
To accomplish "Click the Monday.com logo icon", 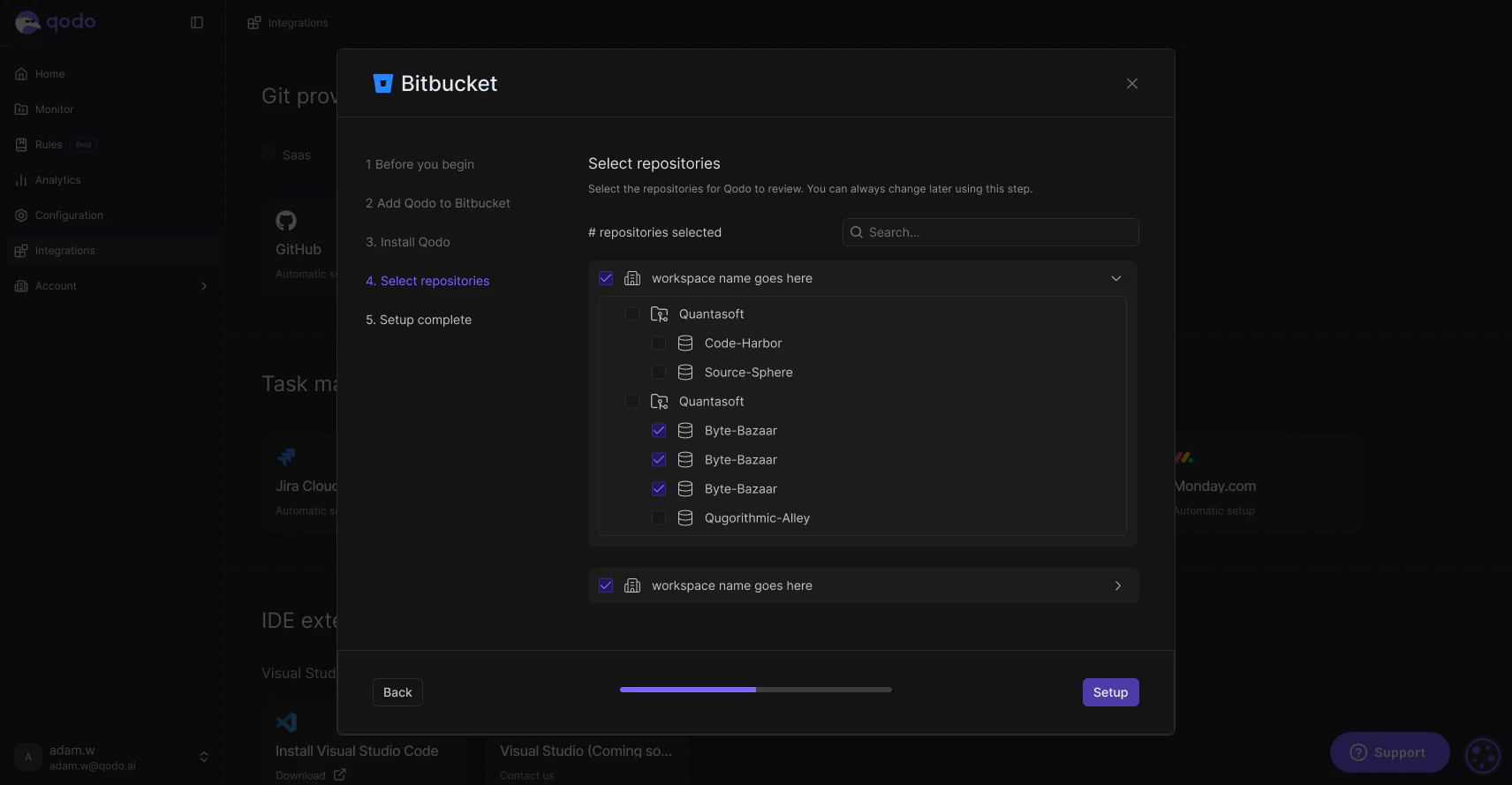I will coord(1184,457).
